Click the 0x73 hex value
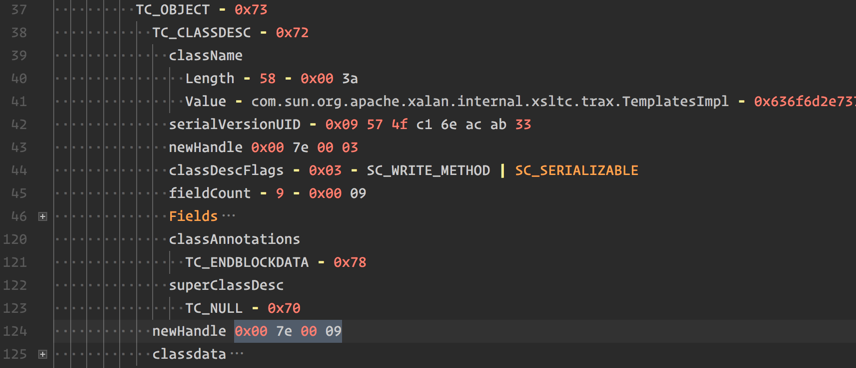This screenshot has height=368, width=856. pos(251,10)
